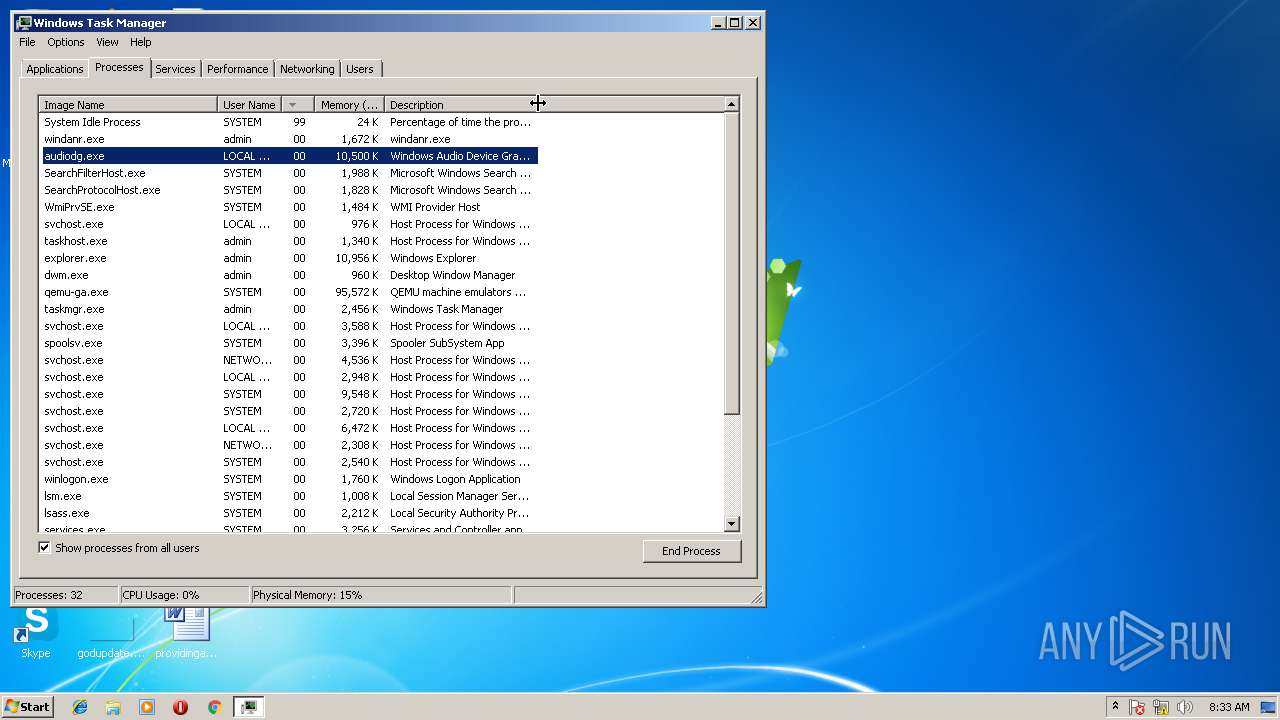
Task: Select svchost.exe using 9,548 K
Action: pyautogui.click(x=290, y=394)
